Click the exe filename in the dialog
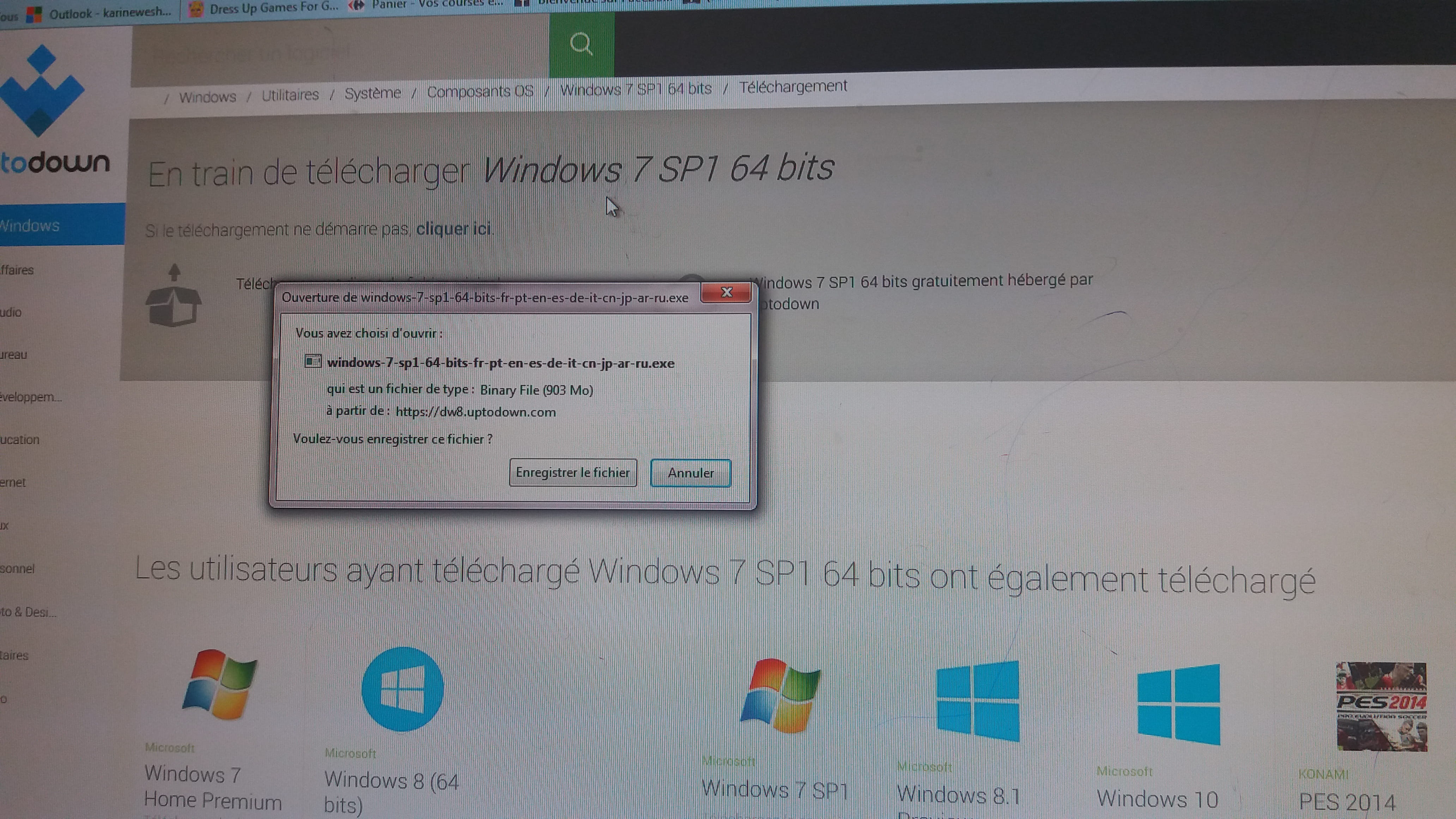Screen dimensions: 1456x819 [501, 363]
